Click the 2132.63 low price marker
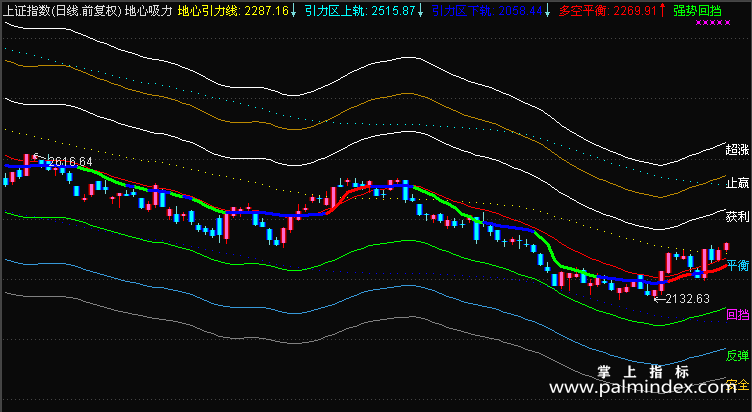The width and height of the screenshot is (752, 412). [687, 299]
